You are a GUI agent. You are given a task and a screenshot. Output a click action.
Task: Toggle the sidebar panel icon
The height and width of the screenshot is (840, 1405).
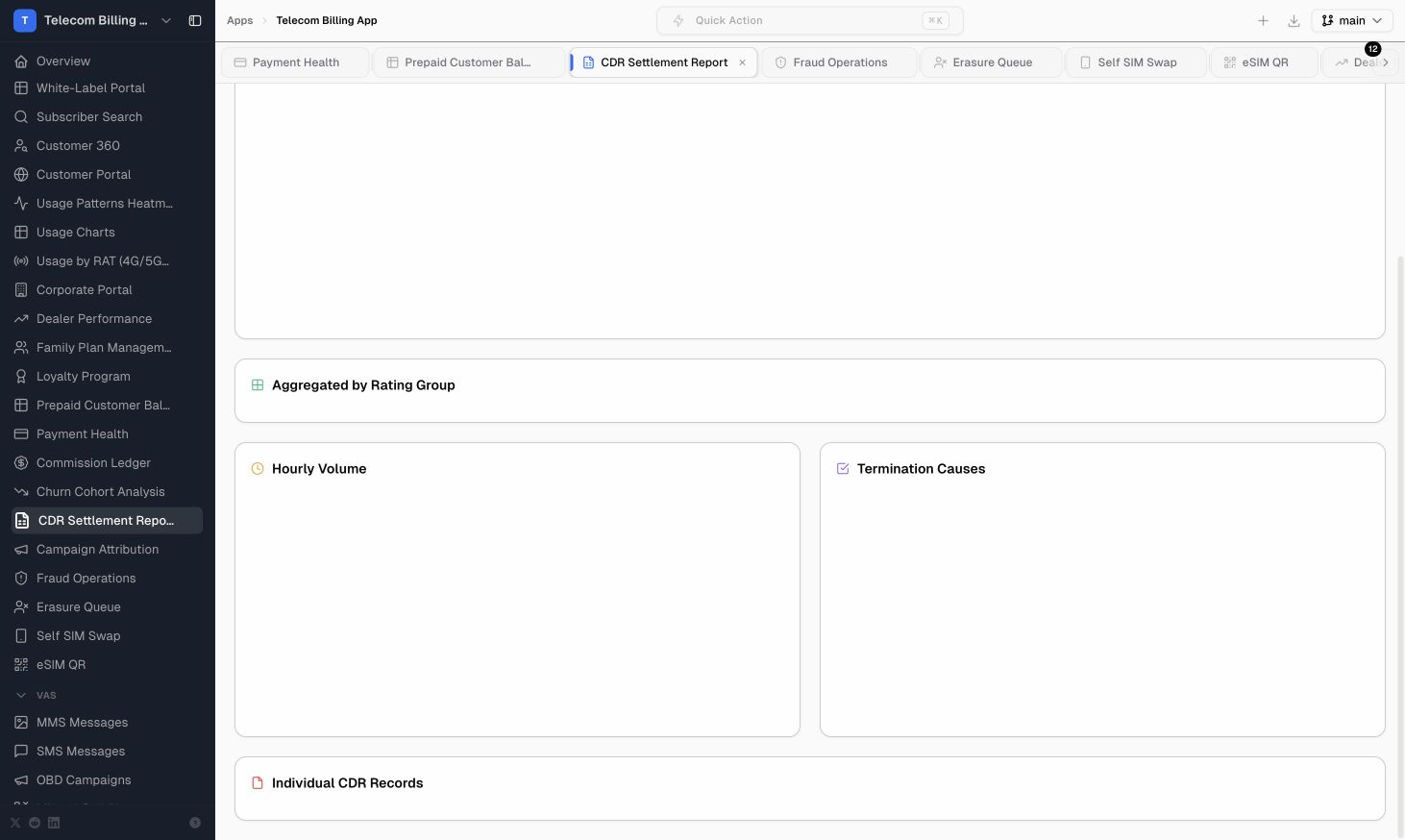[195, 20]
